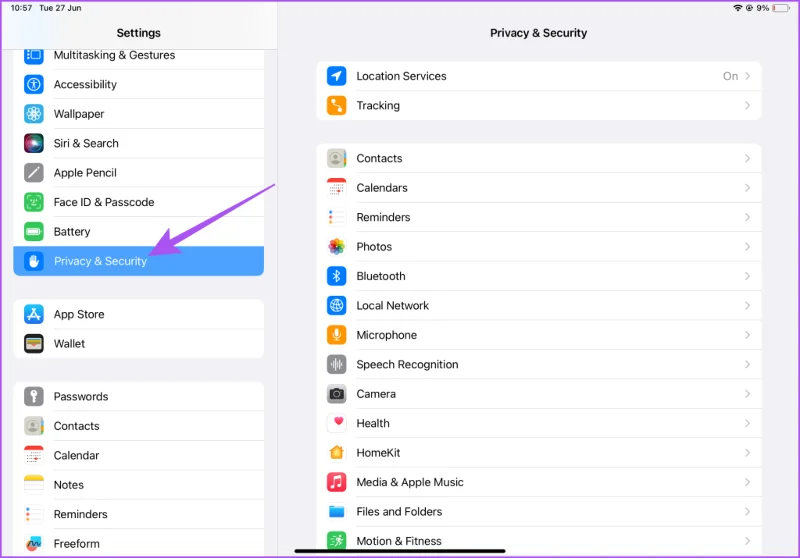800x558 pixels.
Task: Expand Photos row chevron
Action: pos(747,247)
